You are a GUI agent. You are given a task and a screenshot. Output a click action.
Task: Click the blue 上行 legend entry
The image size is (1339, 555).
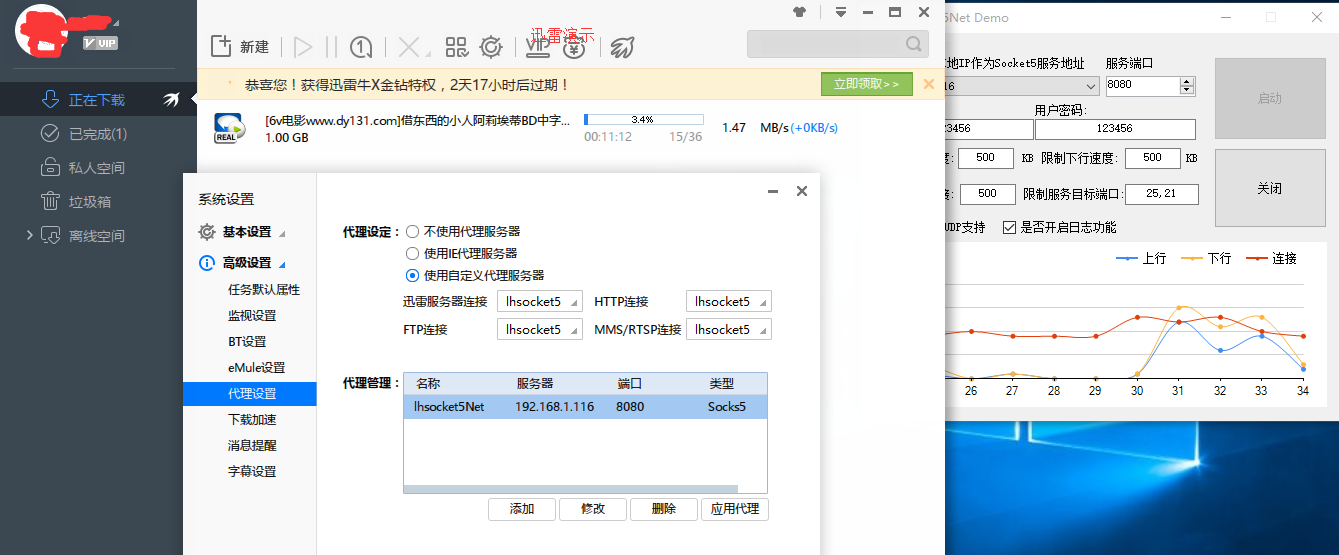(1141, 258)
